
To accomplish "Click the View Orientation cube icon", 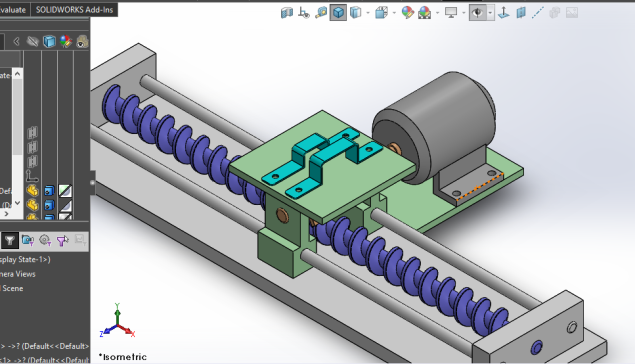I will tap(381, 13).
